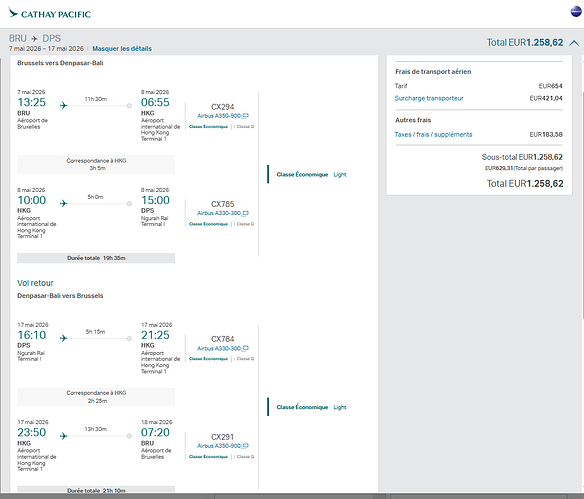Click the Cathay Pacific logo
The width and height of the screenshot is (584, 499).
pyautogui.click(x=50, y=13)
